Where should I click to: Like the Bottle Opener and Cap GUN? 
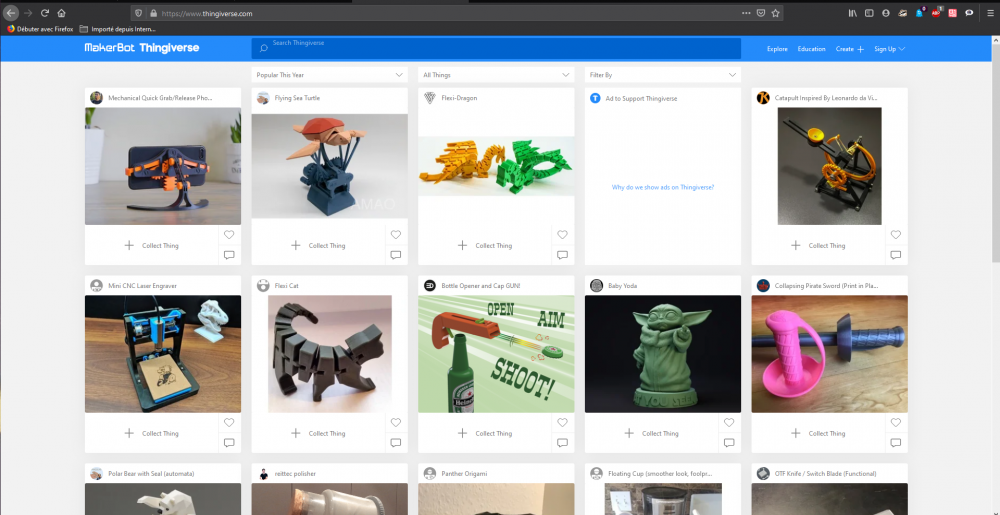(562, 423)
